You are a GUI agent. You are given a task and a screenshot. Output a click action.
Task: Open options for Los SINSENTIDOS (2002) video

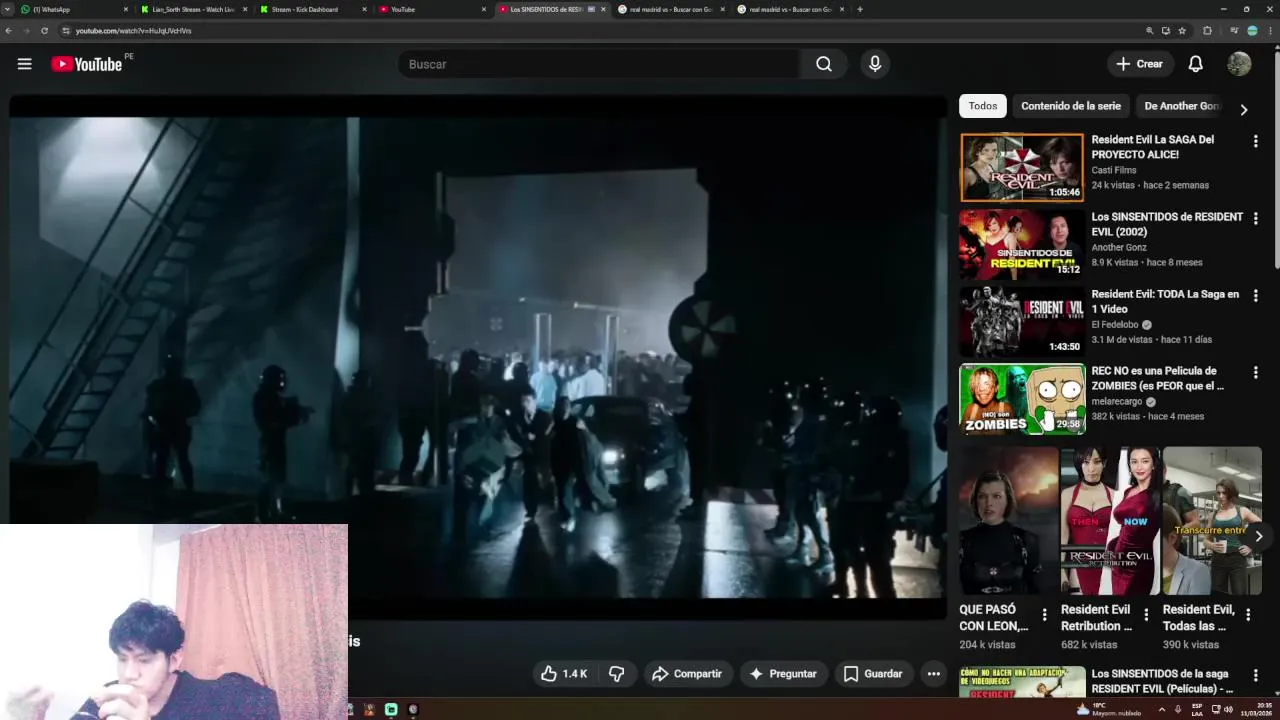point(1255,218)
